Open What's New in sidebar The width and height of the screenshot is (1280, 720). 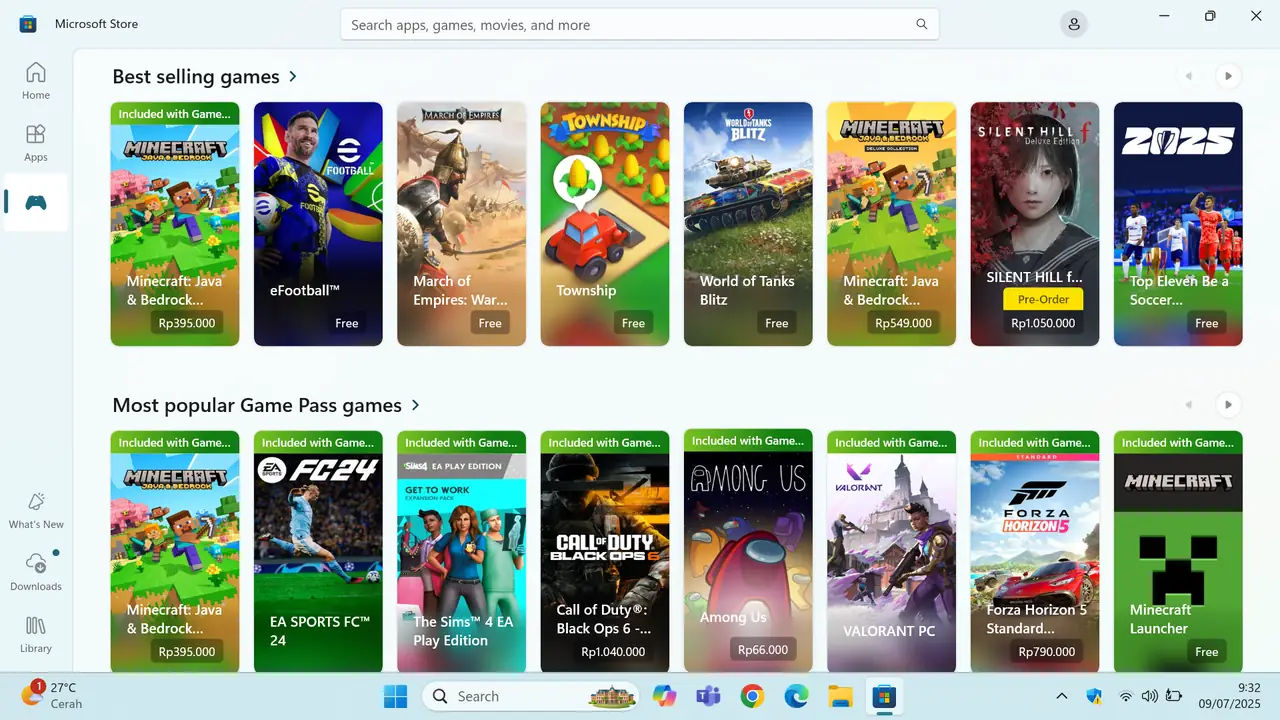(36, 510)
